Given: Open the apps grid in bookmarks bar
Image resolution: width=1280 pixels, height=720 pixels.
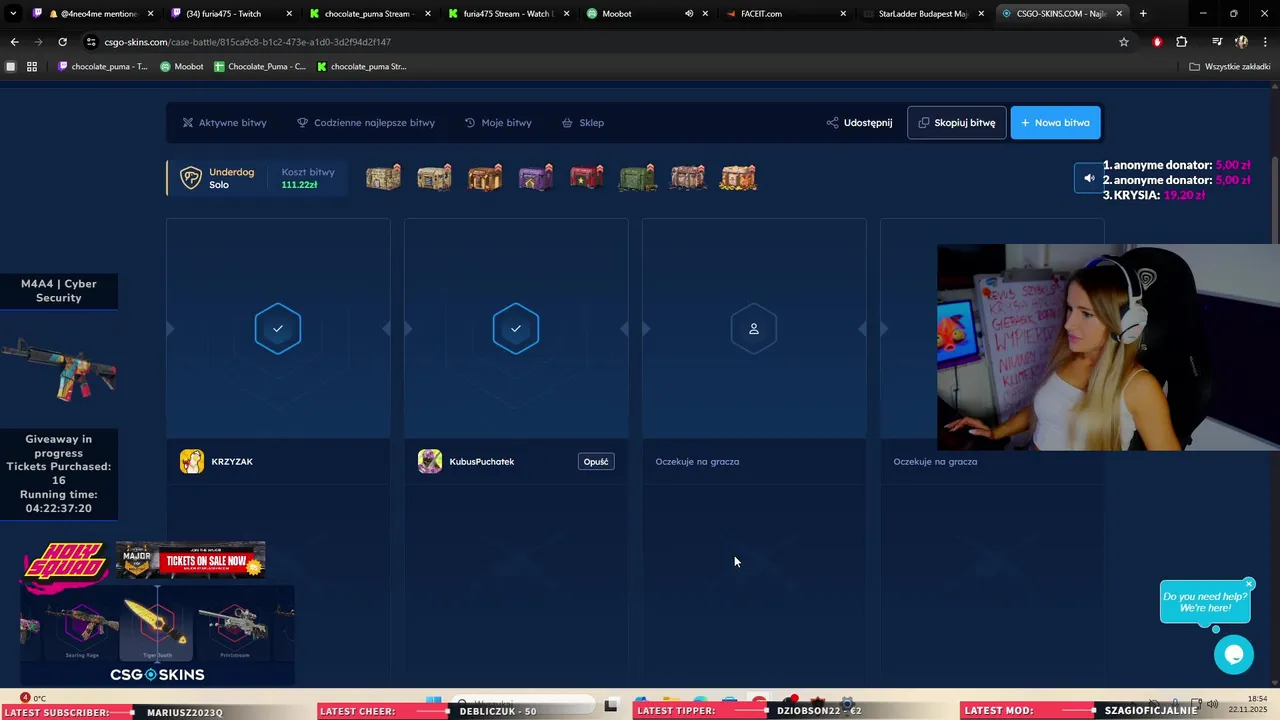Looking at the screenshot, I should coord(32,66).
